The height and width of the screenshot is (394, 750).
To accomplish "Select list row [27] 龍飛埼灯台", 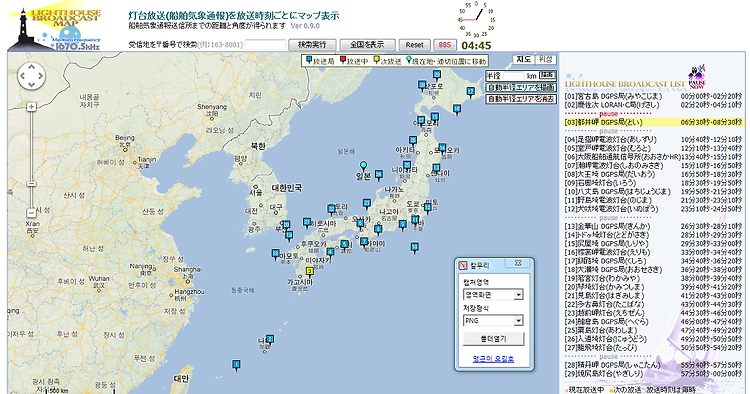I will [653, 348].
